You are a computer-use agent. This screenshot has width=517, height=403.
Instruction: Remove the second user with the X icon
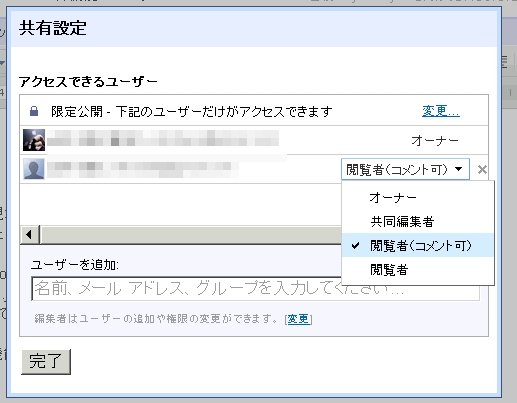(482, 170)
